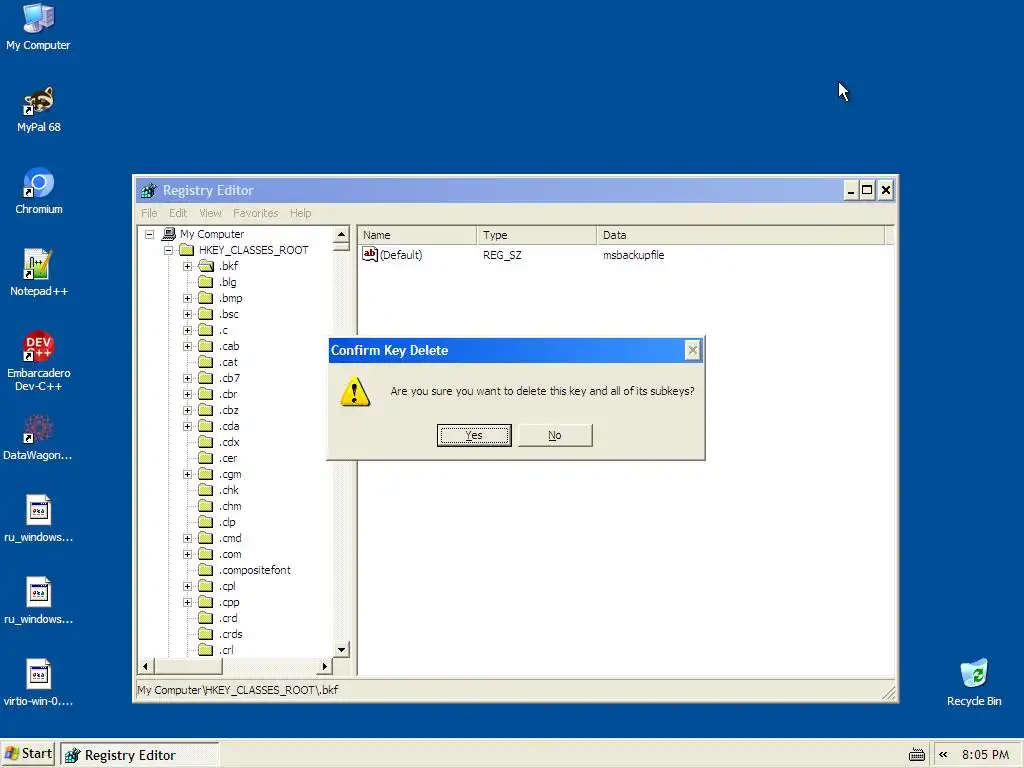Viewport: 1024px width, 768px height.
Task: Open the Favorites menu
Action: click(x=255, y=213)
